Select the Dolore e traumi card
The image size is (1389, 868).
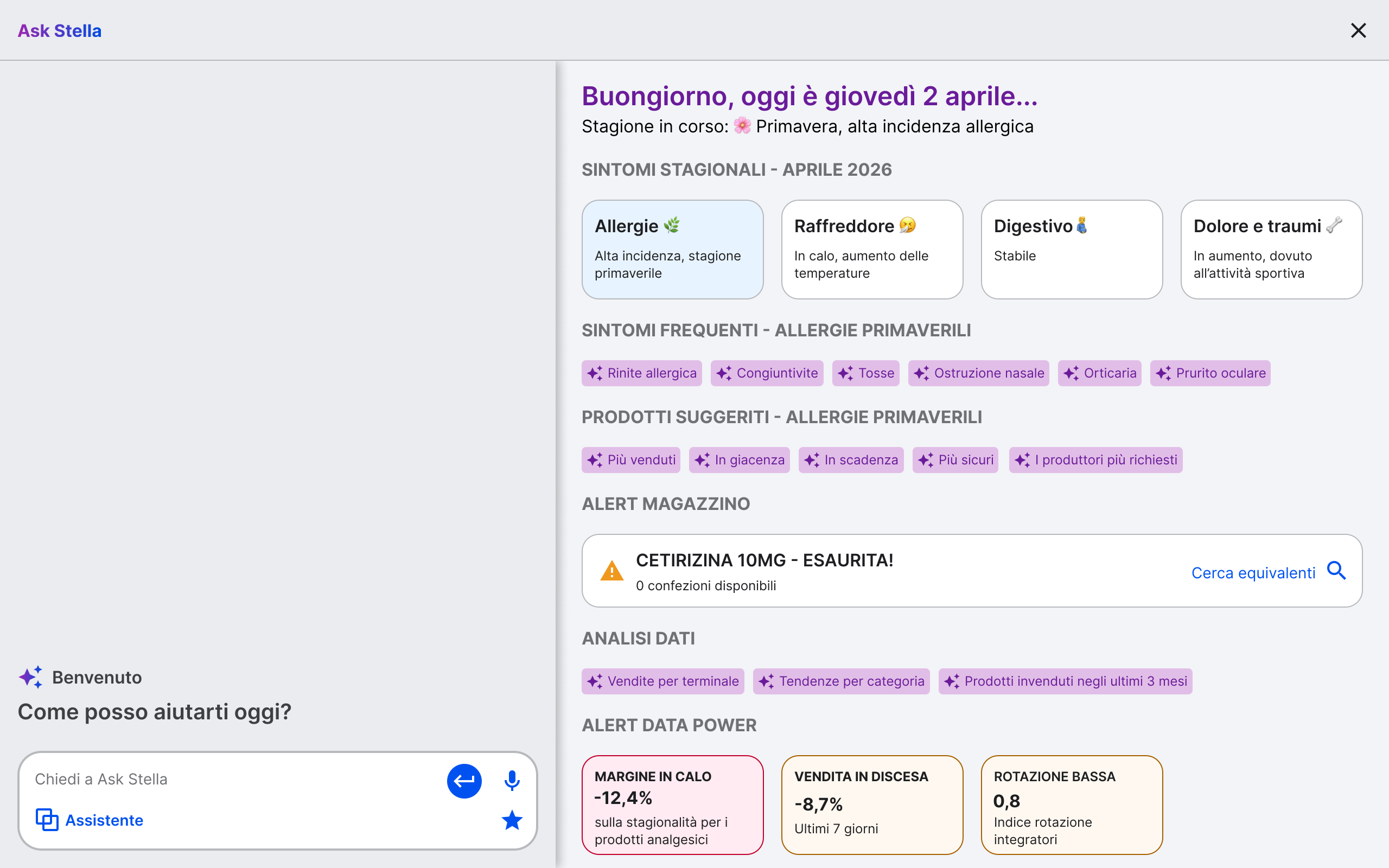(x=1271, y=249)
